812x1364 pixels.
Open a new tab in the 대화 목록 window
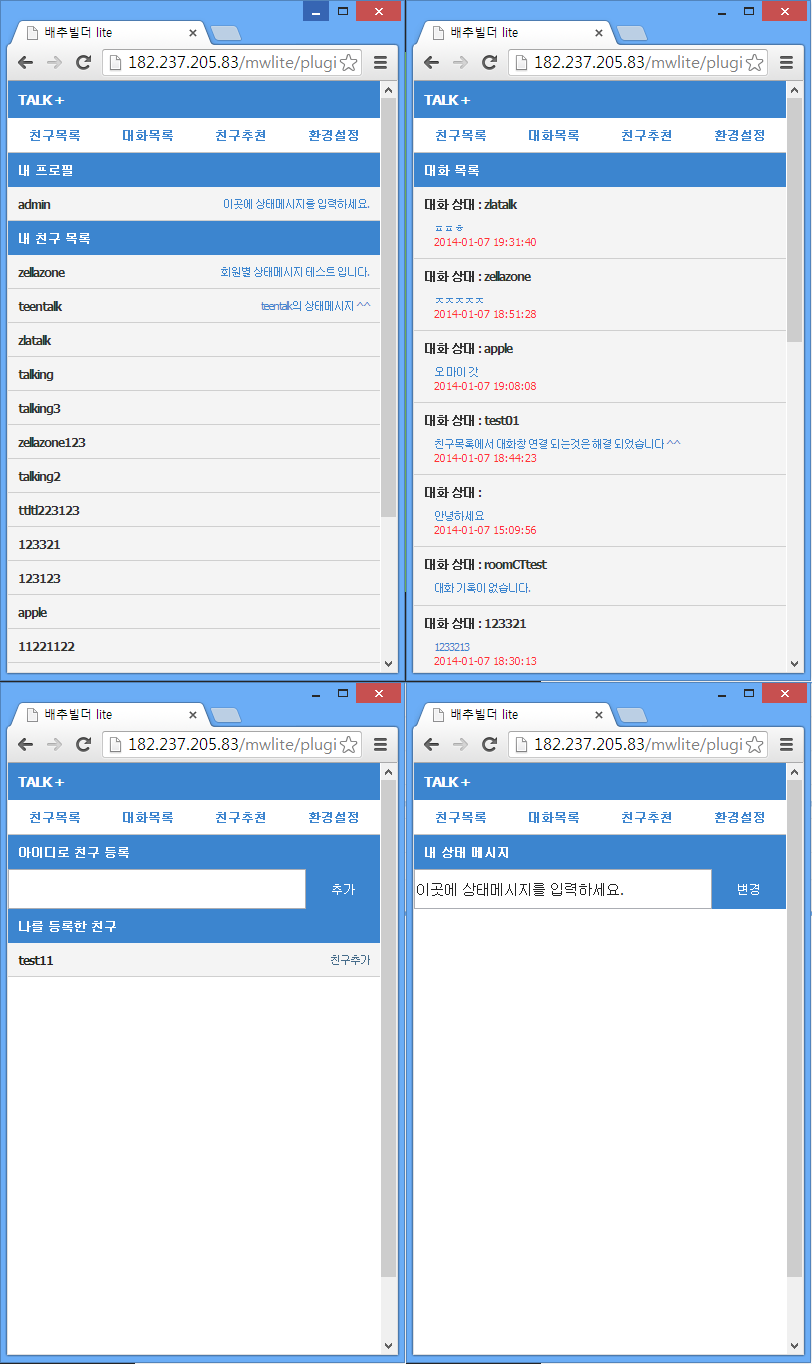[x=630, y=33]
